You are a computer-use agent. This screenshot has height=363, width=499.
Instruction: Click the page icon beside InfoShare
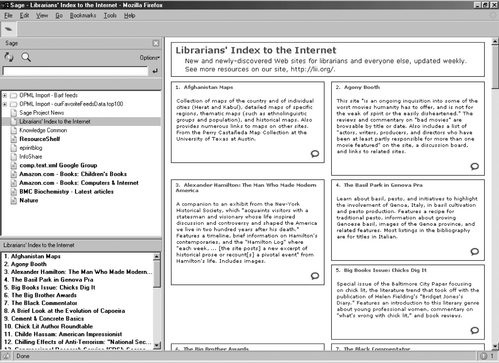coord(13,156)
